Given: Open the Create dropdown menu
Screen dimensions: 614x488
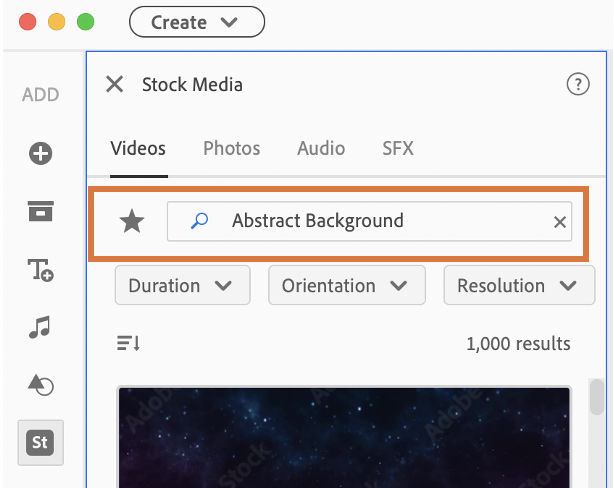Looking at the screenshot, I should [x=197, y=22].
